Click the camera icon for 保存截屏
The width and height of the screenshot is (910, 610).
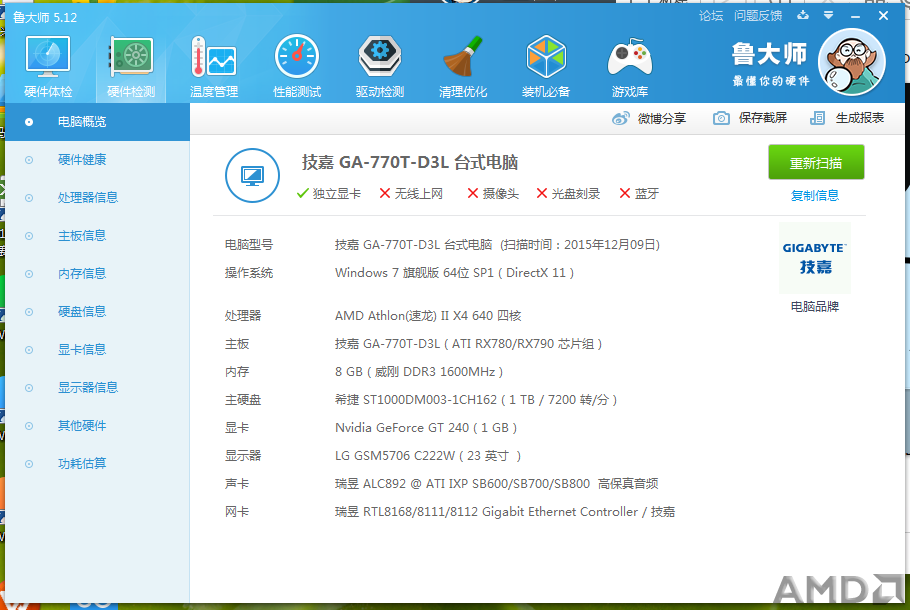pyautogui.click(x=721, y=118)
